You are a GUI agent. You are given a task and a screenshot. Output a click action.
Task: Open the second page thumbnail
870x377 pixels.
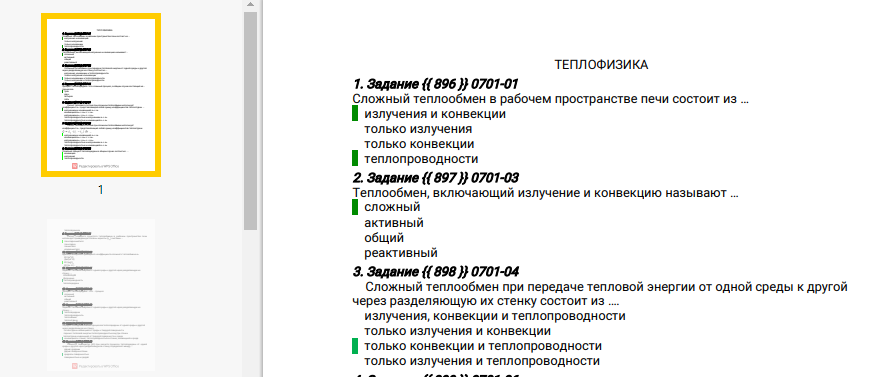pos(101,295)
